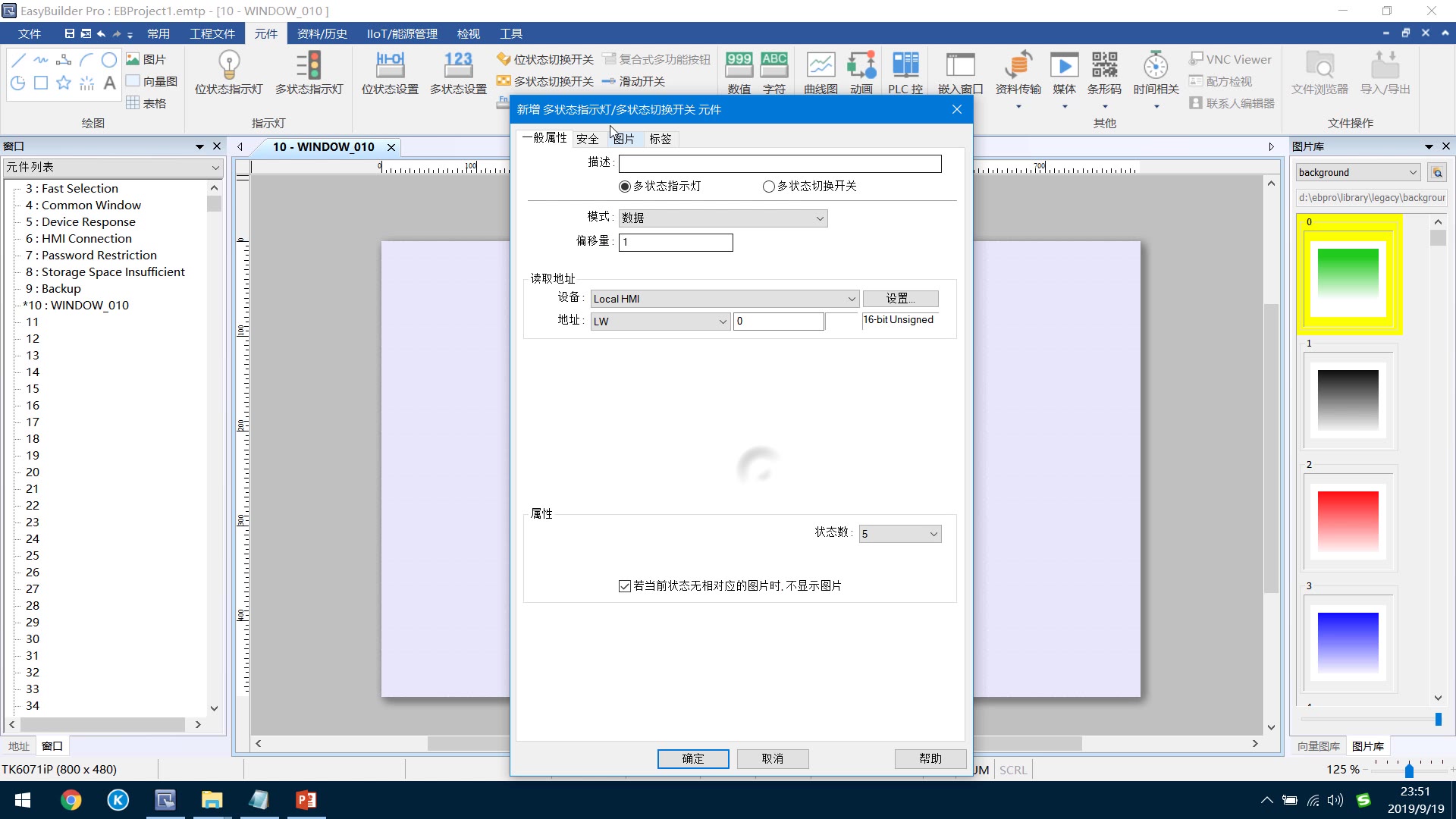Click the bit lamp (位状态指示灯) bulb icon
Screen dimensions: 1456x819
(228, 66)
